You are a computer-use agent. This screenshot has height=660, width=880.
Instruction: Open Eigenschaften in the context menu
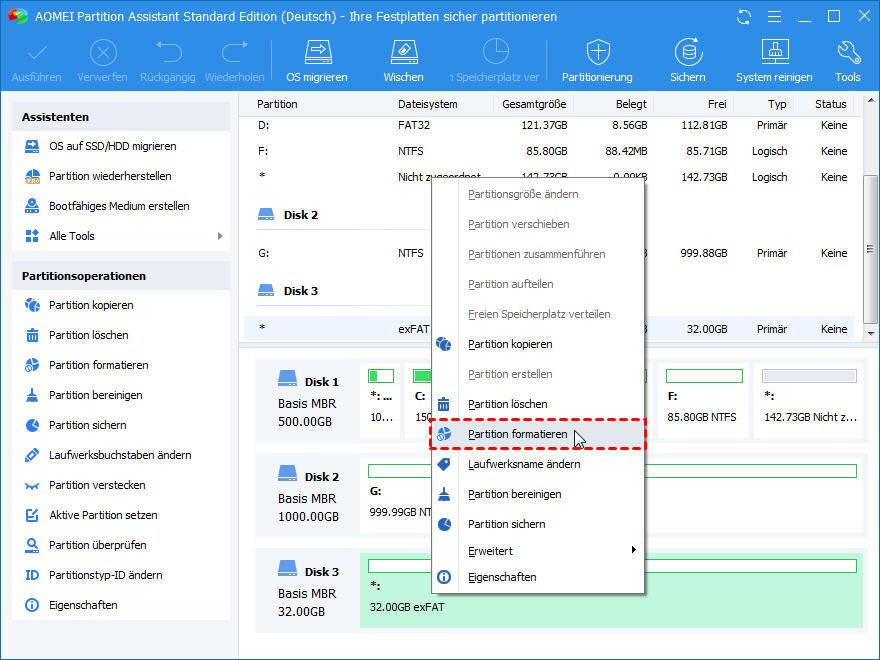coord(538,577)
